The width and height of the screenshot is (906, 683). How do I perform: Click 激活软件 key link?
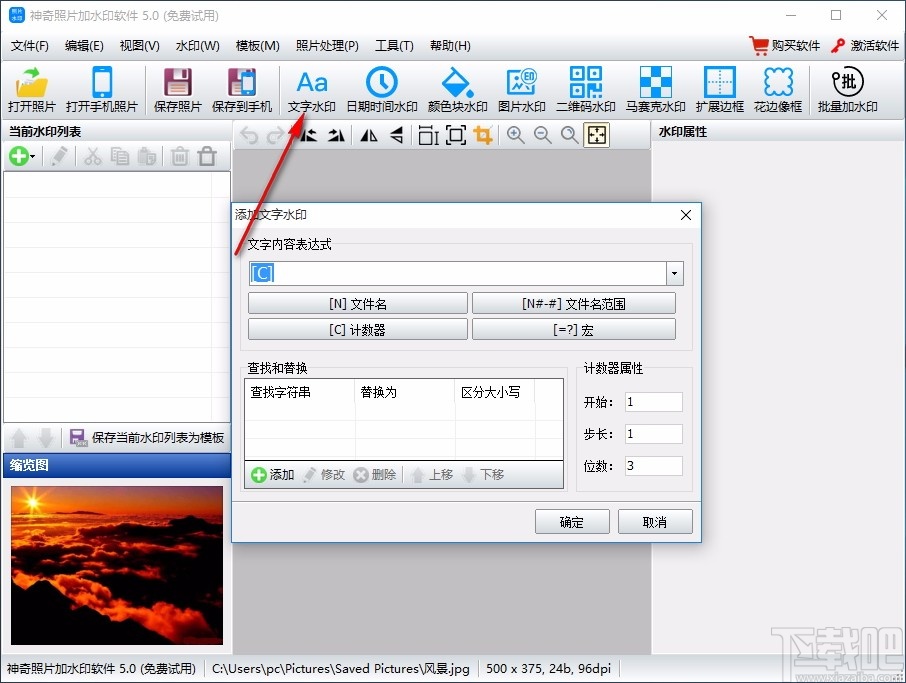pyautogui.click(x=865, y=46)
